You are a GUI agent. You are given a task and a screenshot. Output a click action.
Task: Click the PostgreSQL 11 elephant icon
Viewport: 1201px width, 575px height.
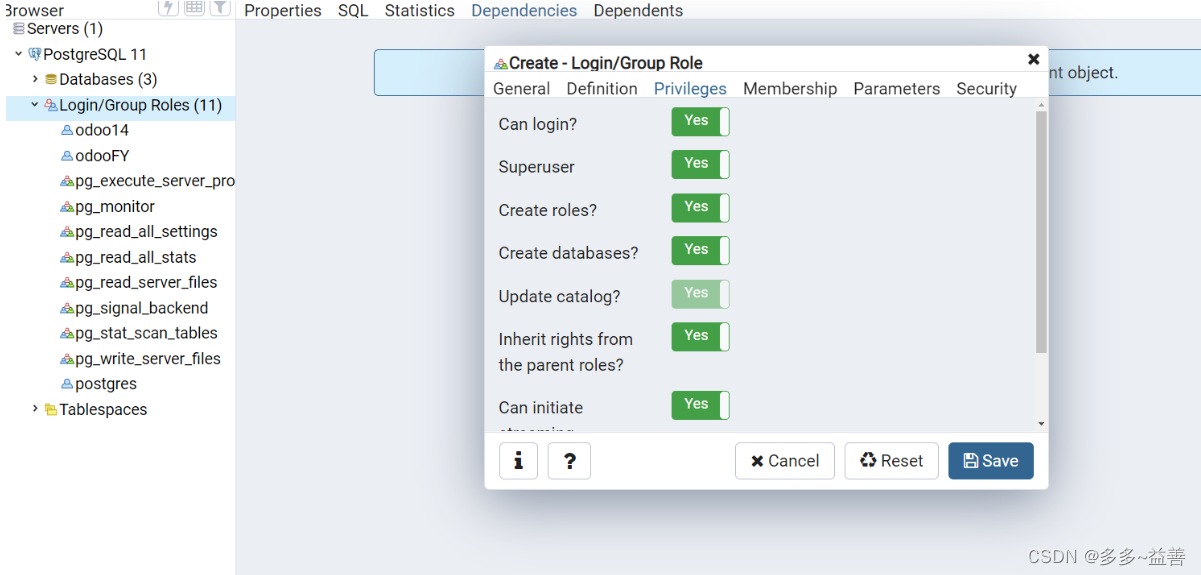tap(35, 54)
